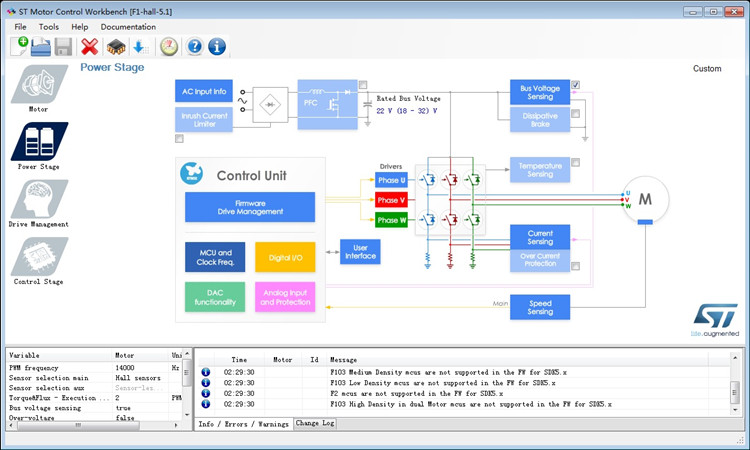Viewport: 750px width, 450px height.
Task: Select the Control Stage sidebar icon
Action: point(39,256)
